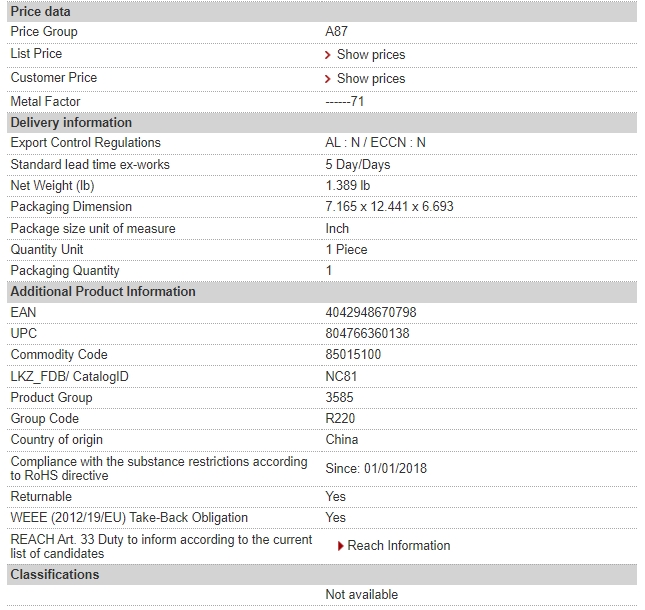Select the Commodity Code 85015100
645x610 pixels.
click(353, 354)
